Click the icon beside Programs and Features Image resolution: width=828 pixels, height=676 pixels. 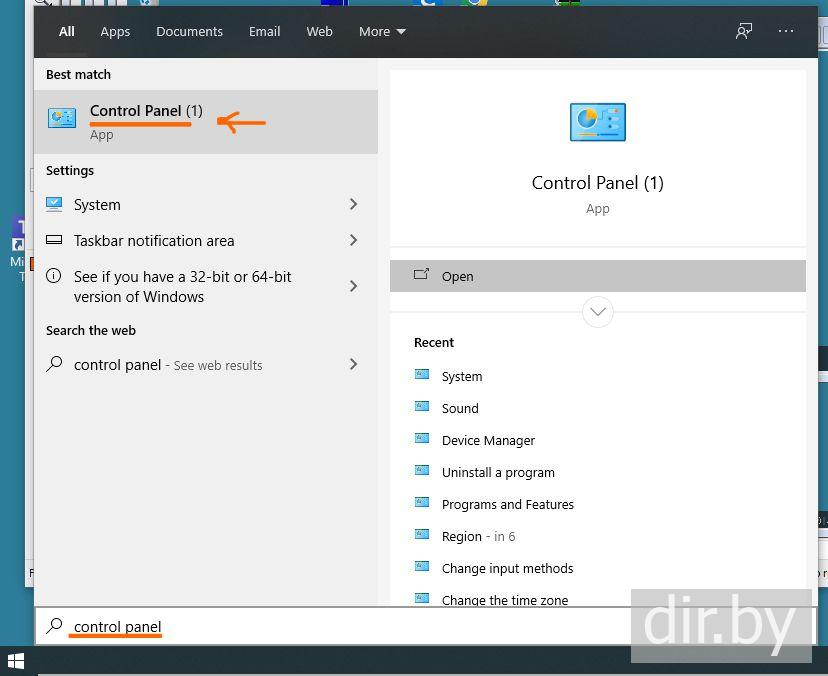click(x=422, y=502)
